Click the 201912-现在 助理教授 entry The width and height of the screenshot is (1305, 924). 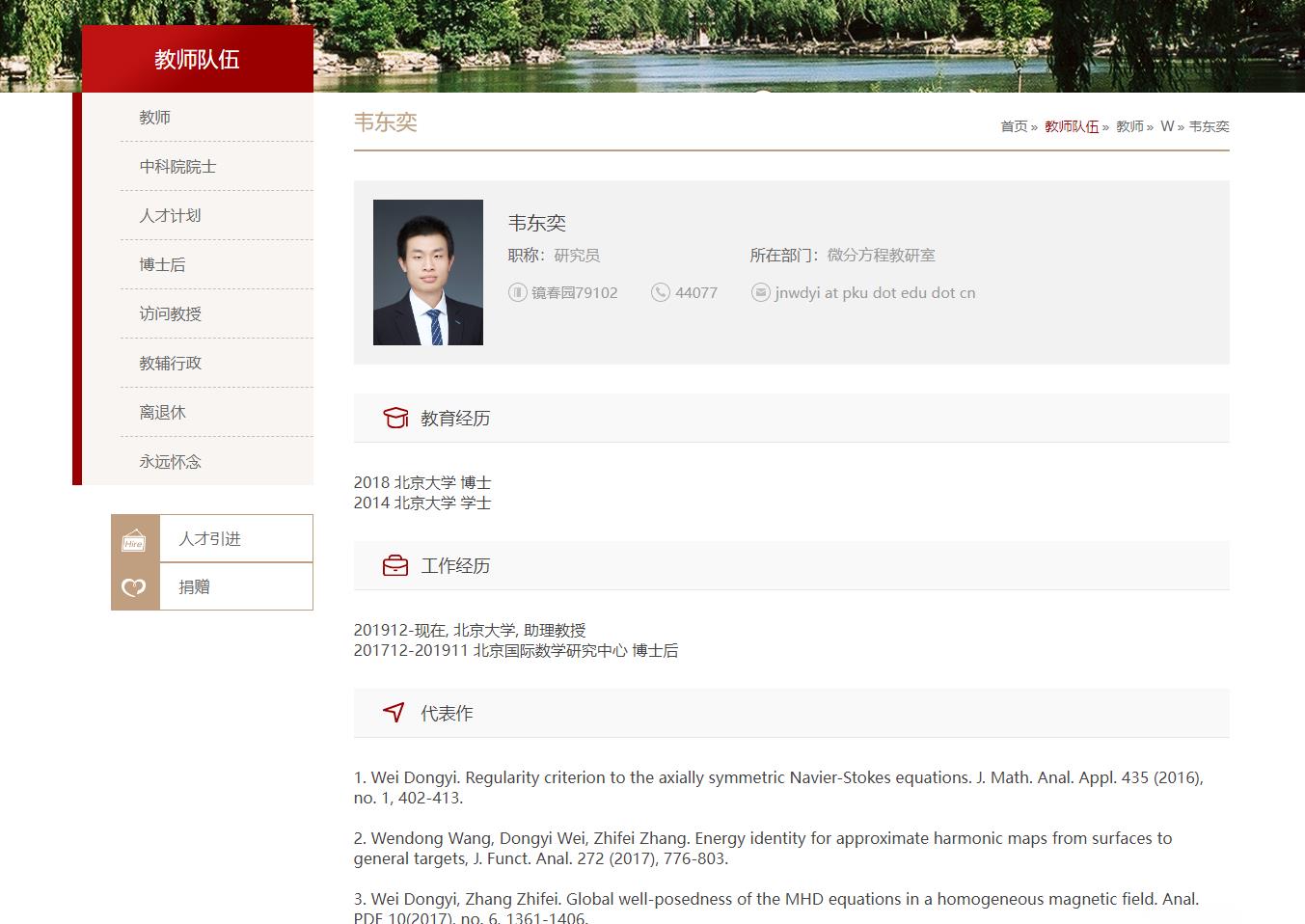(470, 630)
